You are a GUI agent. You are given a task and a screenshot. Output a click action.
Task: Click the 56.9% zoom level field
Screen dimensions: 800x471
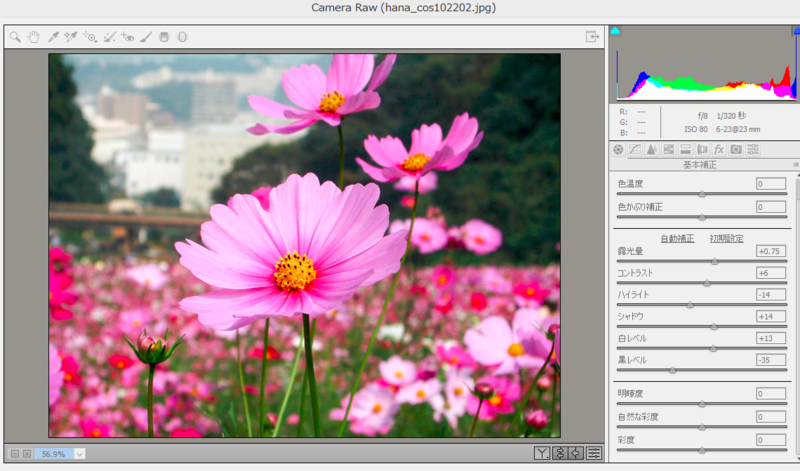click(54, 454)
